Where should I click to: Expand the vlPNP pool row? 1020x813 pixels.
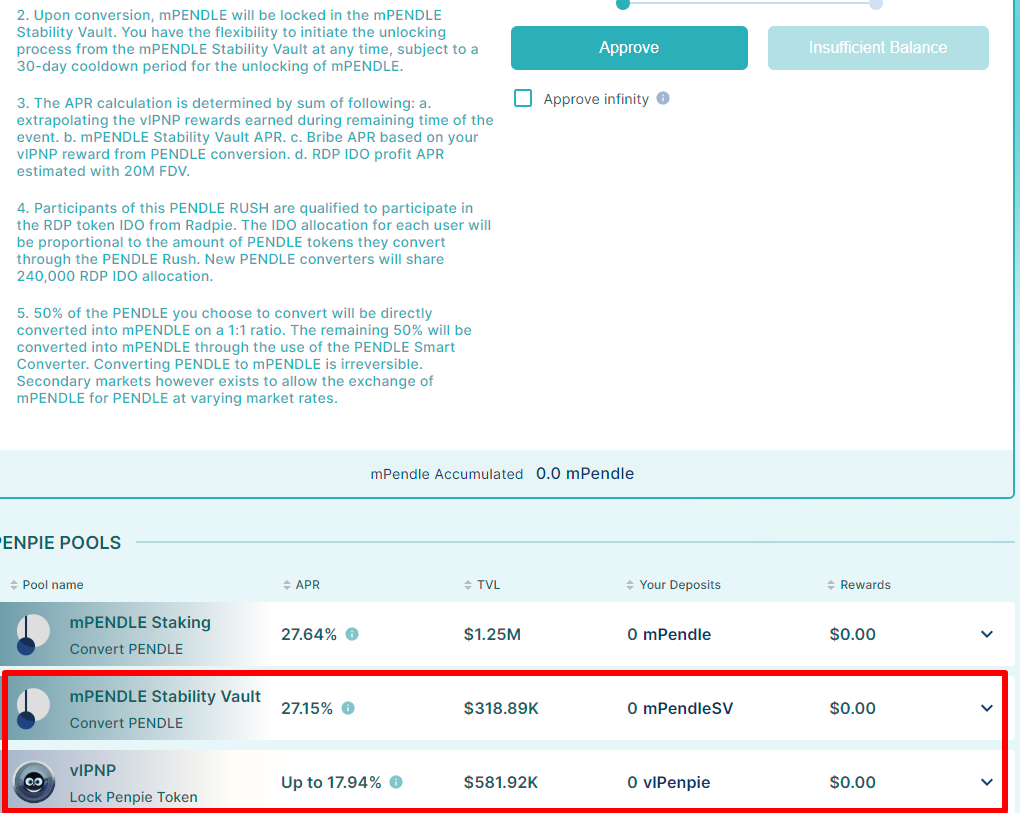point(987,782)
